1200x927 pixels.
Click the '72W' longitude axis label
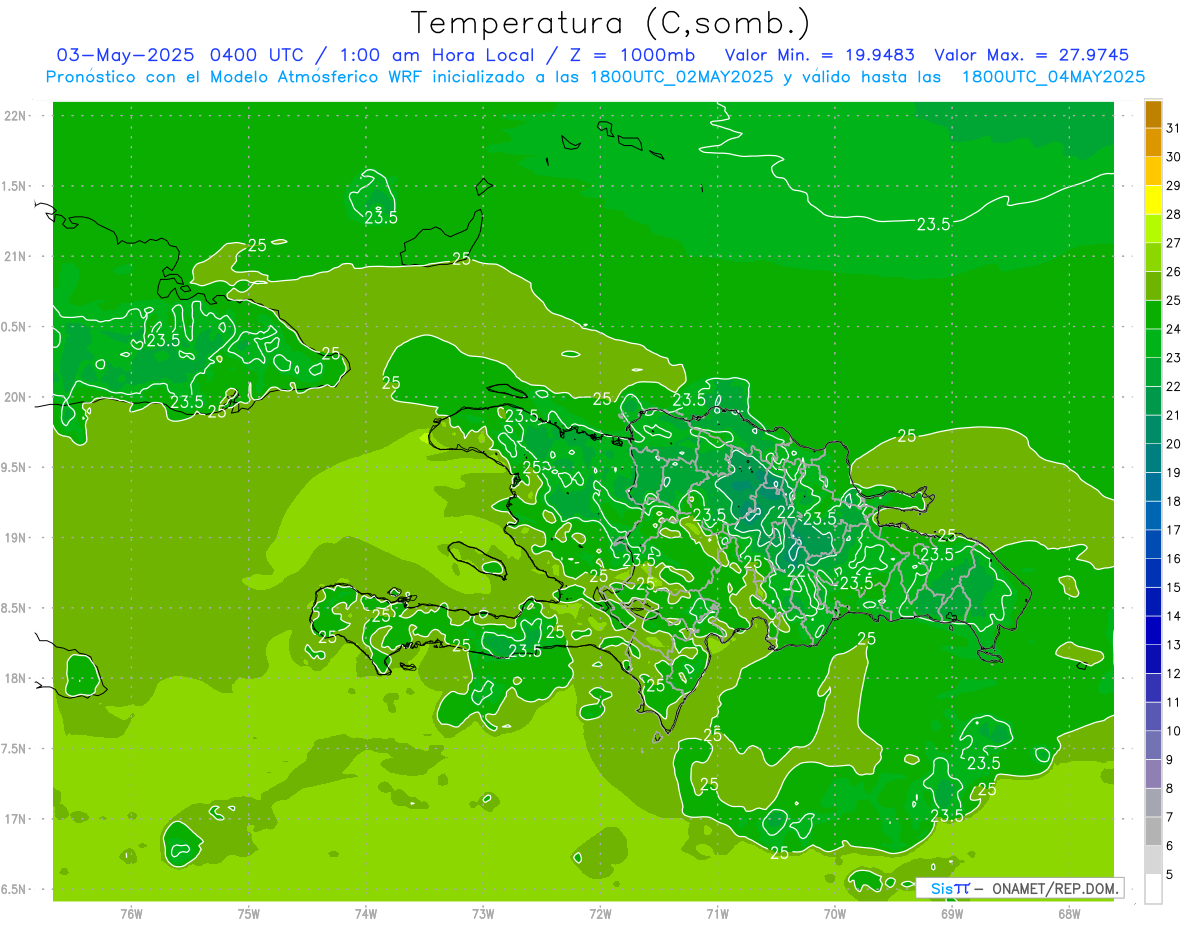coord(600,914)
